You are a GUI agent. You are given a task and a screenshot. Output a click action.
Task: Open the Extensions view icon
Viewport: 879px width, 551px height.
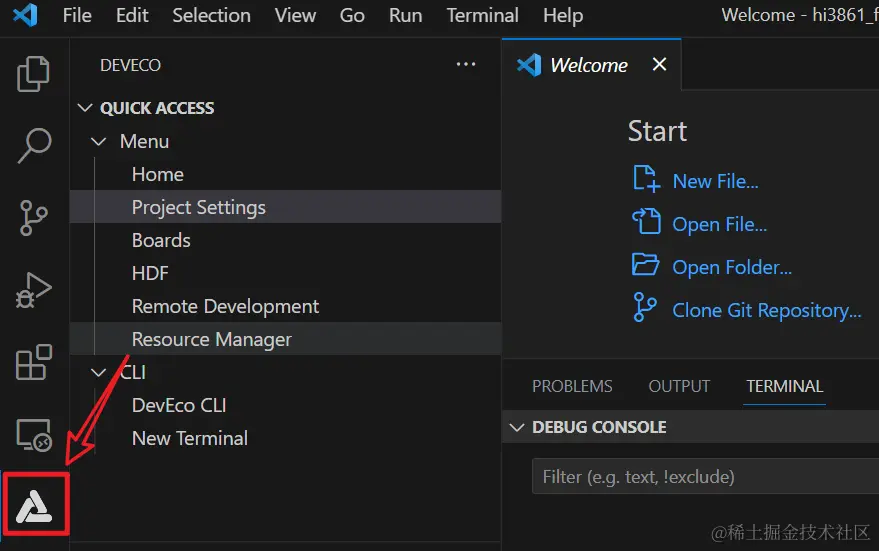(x=34, y=362)
